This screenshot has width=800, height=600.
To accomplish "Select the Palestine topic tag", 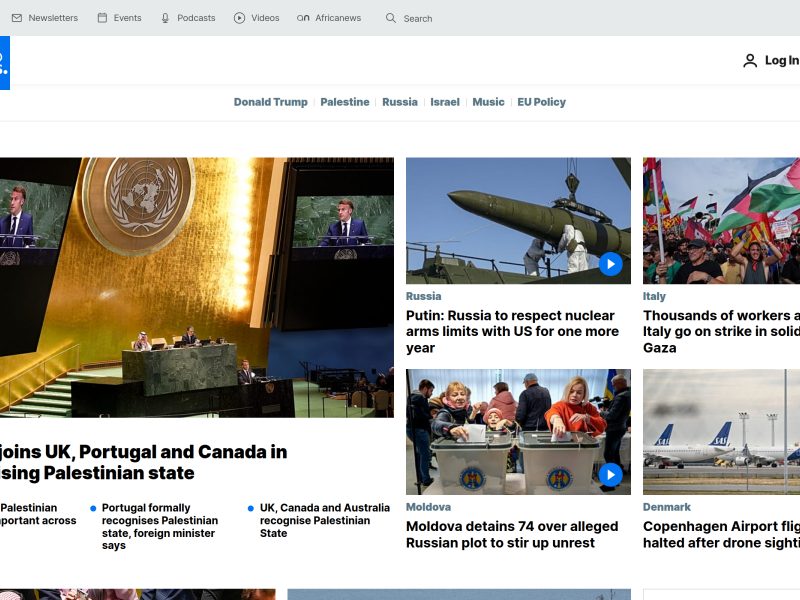I will coord(344,102).
